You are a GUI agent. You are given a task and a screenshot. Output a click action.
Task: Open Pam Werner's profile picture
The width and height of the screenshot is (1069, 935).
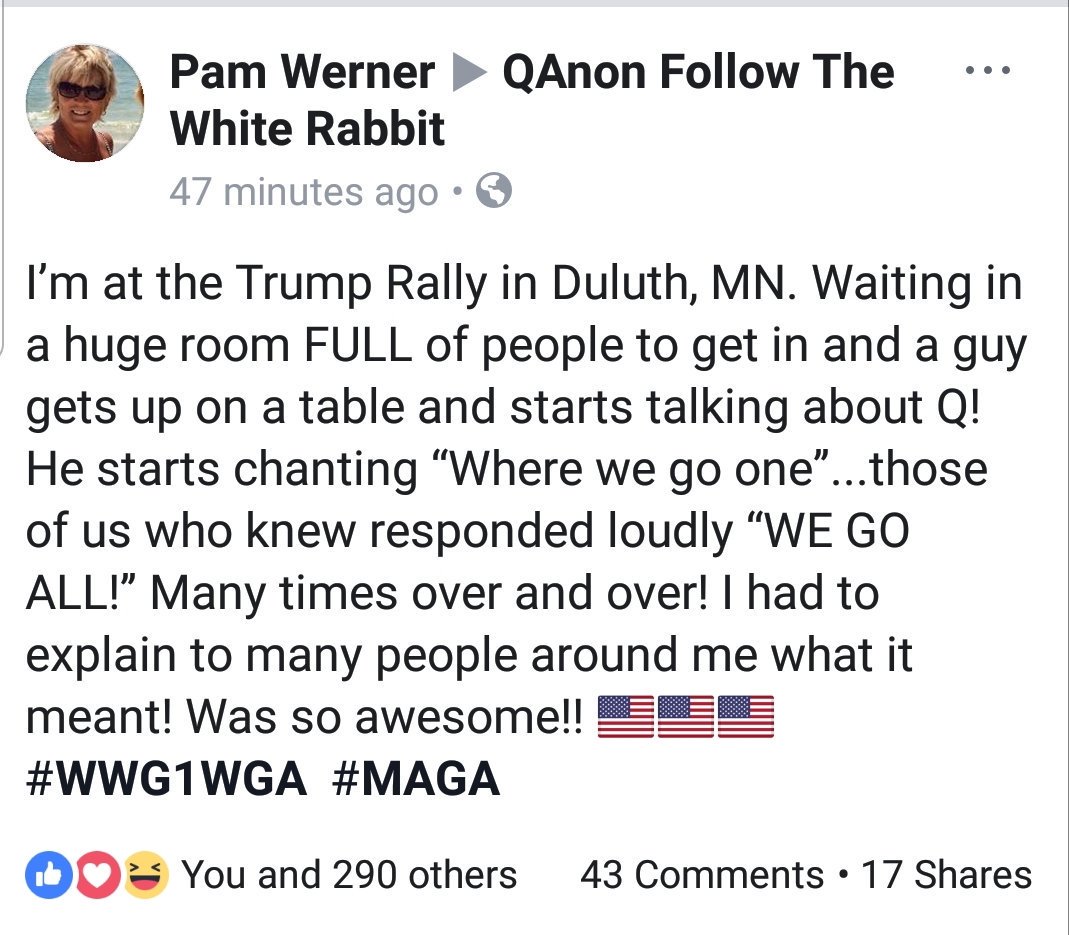(85, 103)
